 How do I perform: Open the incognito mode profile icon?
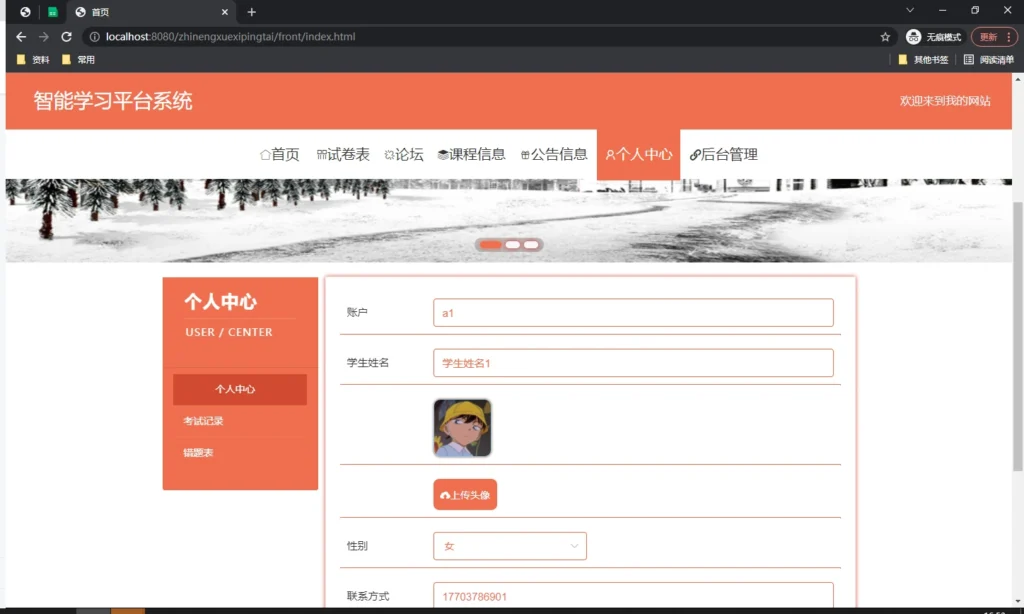point(914,37)
